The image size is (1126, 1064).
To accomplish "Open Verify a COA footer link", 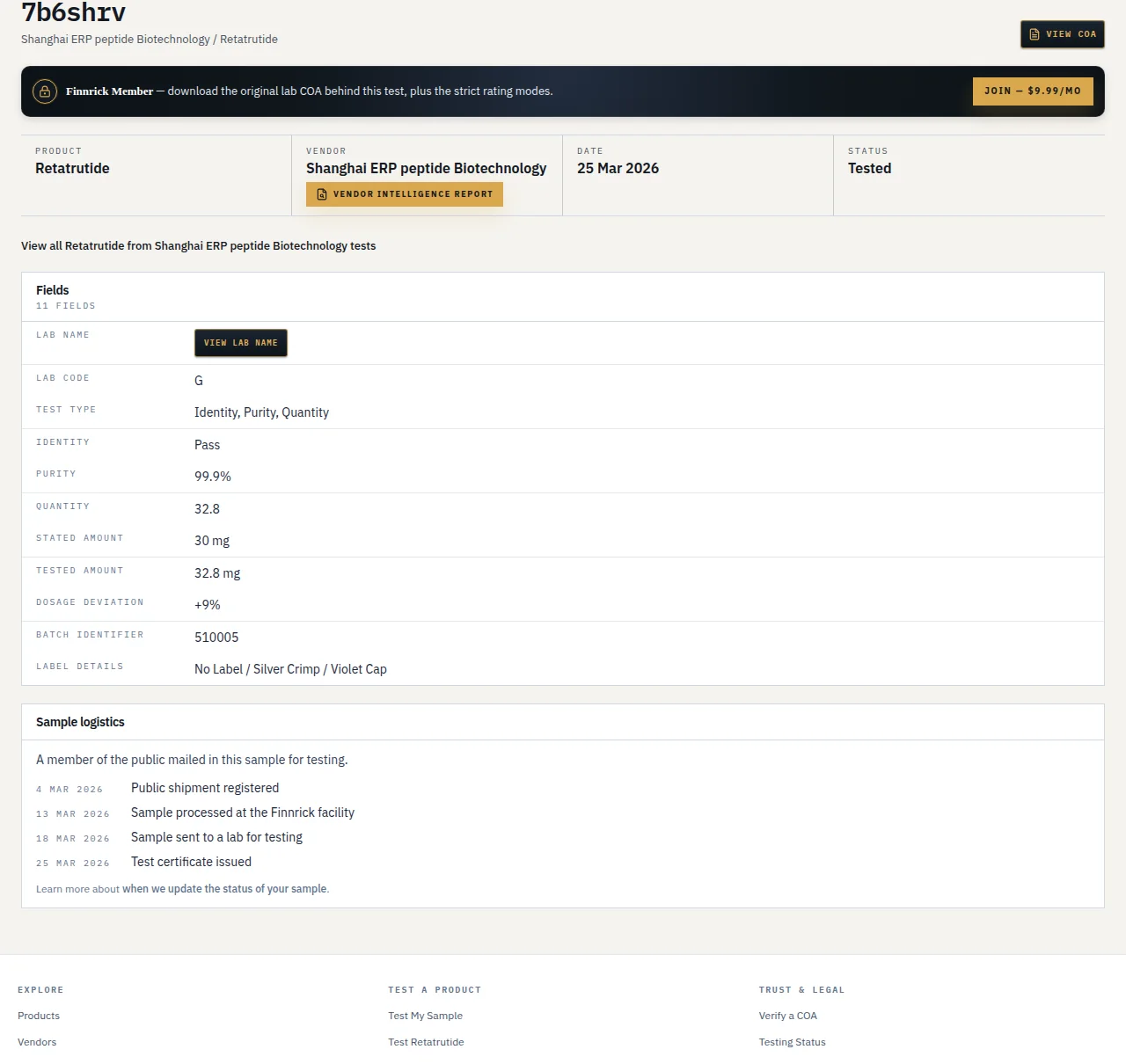I will pos(788,1016).
